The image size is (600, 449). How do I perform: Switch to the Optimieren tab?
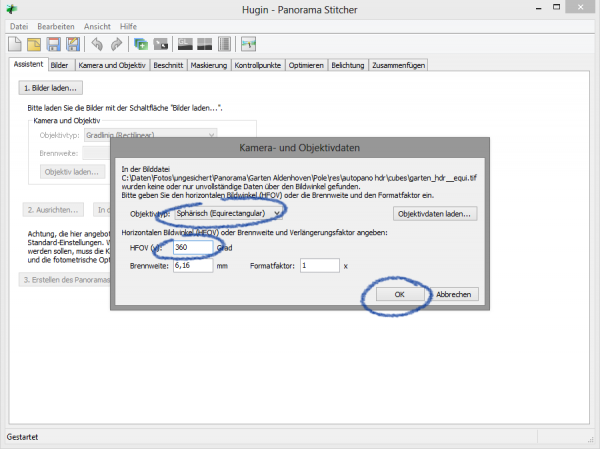pyautogui.click(x=306, y=65)
